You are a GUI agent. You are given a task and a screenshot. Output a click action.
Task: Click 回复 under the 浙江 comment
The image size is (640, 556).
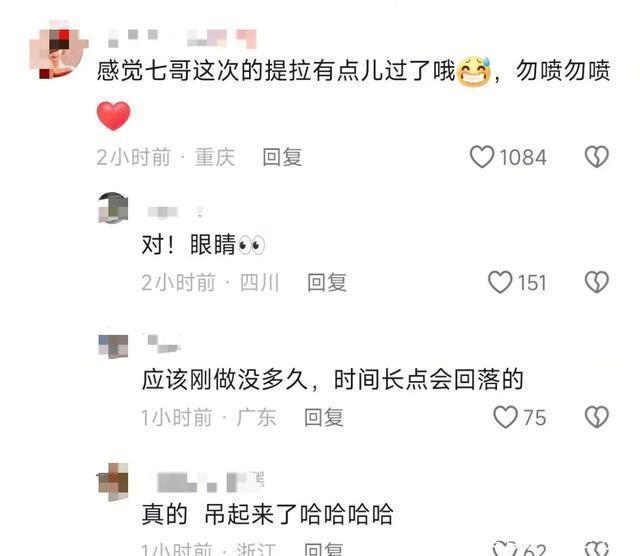click(x=324, y=549)
